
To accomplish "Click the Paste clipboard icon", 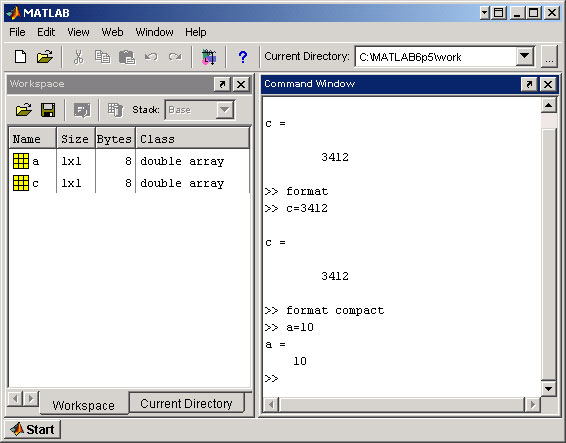I will [x=127, y=57].
